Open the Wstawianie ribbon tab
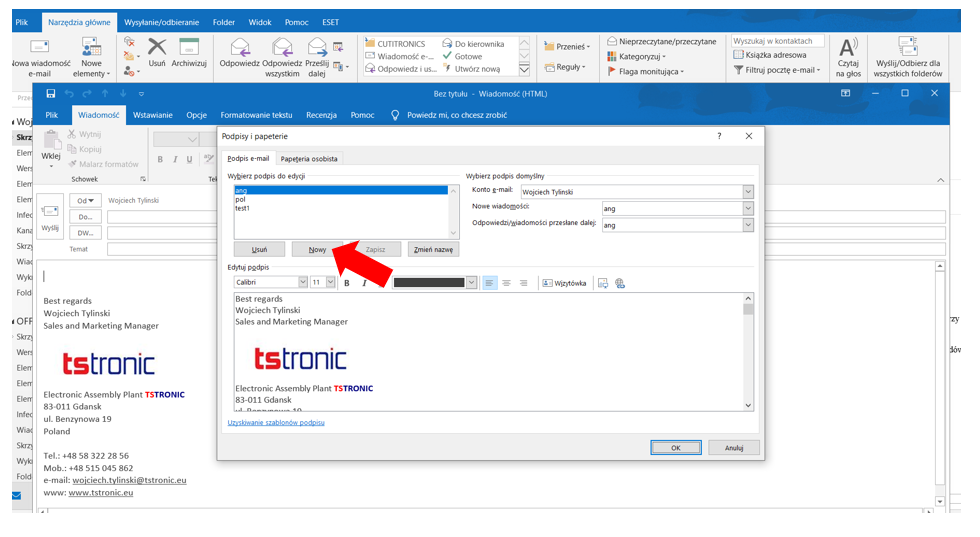The image size is (980, 537). [153, 115]
